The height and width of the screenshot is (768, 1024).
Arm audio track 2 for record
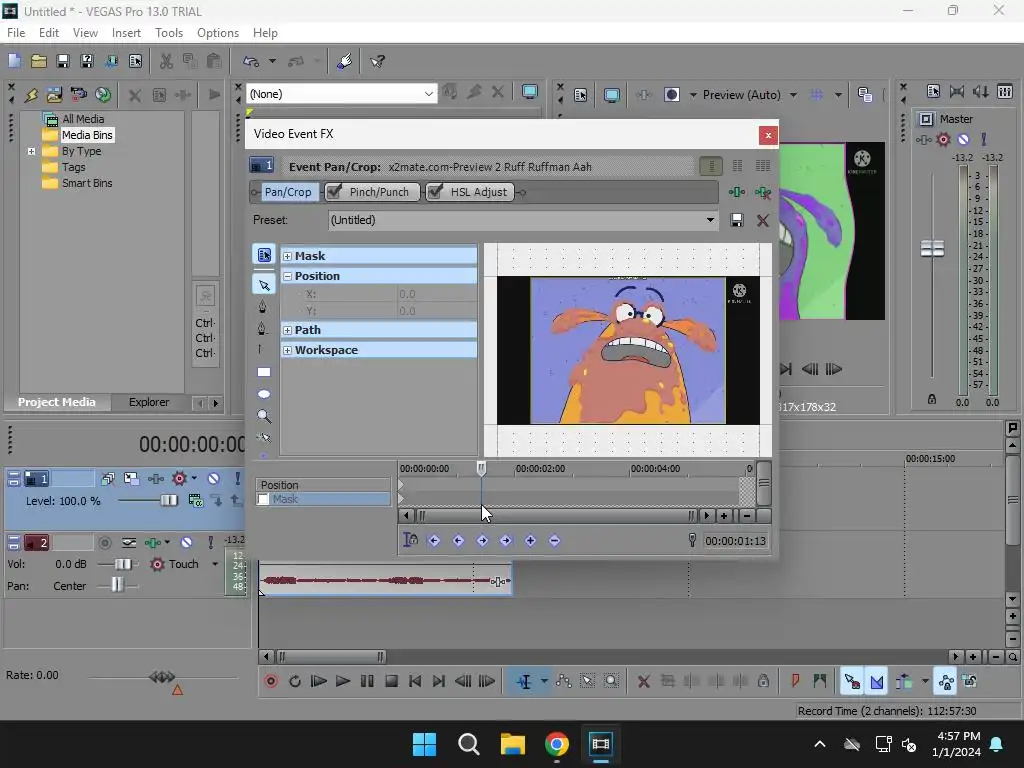(x=104, y=543)
